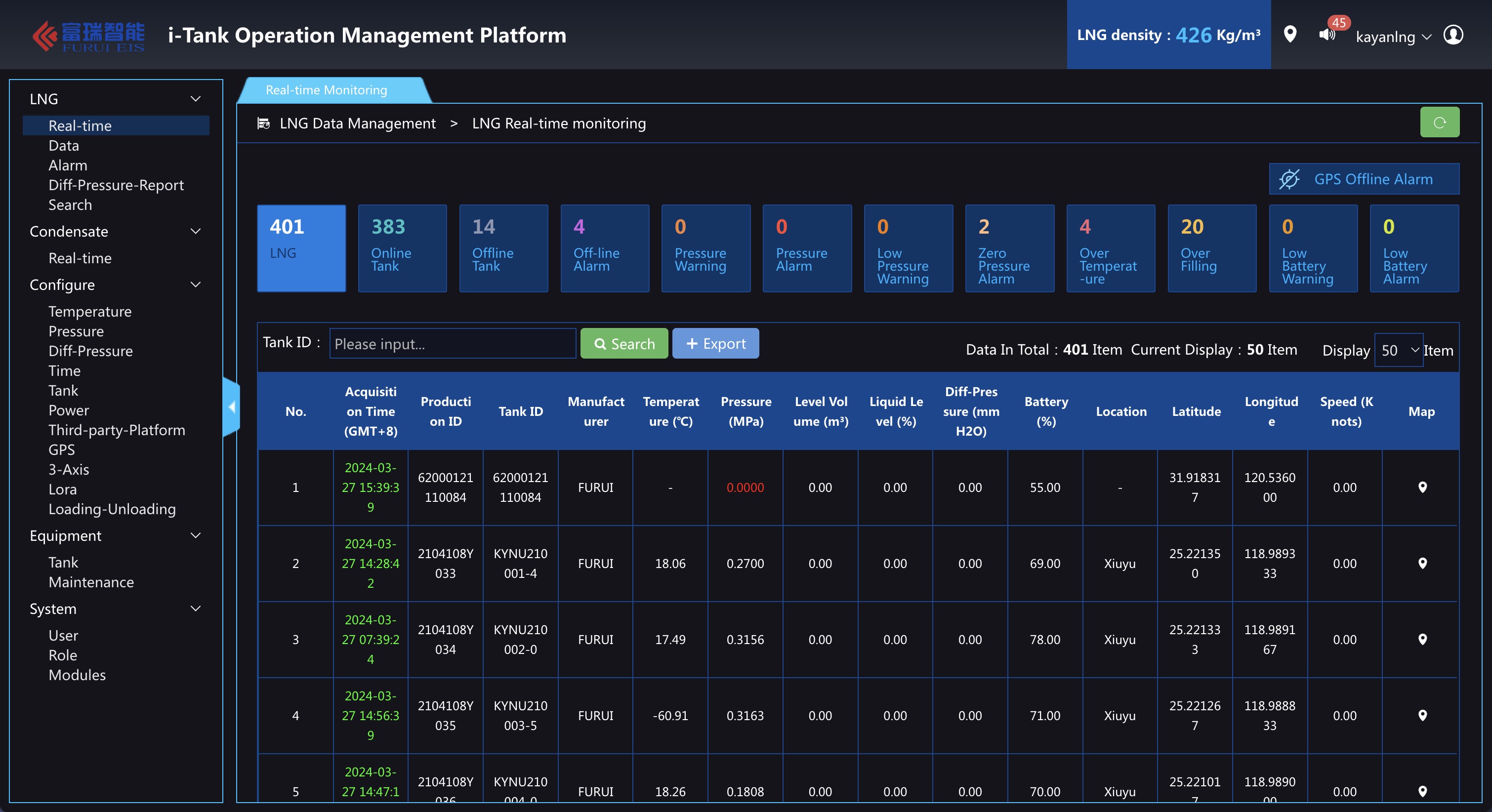Open Lora configuration

(x=63, y=489)
